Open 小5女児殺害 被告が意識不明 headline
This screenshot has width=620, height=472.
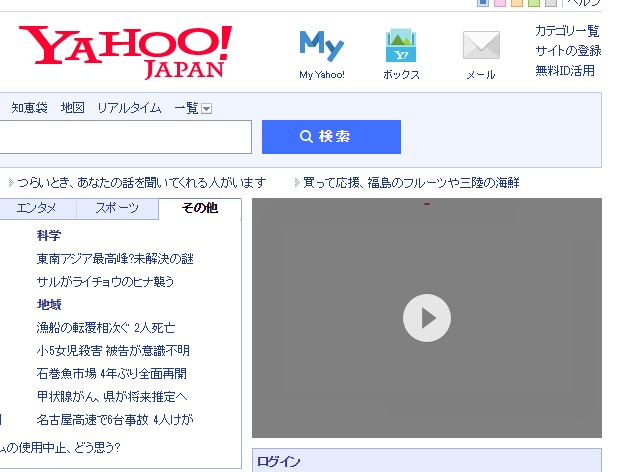113,351
